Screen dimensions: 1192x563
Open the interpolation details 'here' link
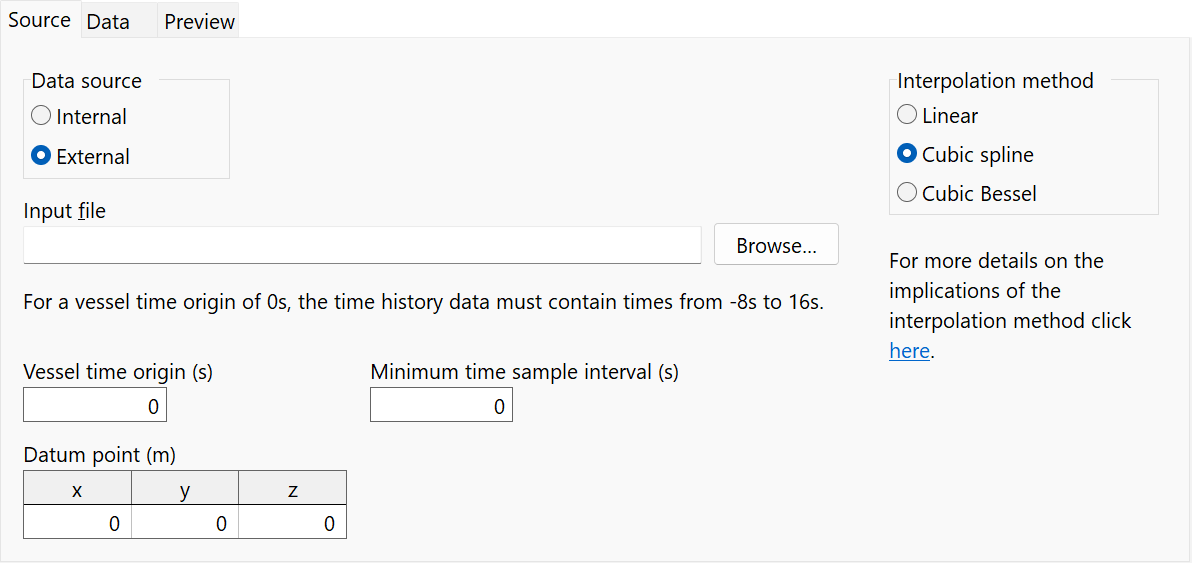point(909,351)
